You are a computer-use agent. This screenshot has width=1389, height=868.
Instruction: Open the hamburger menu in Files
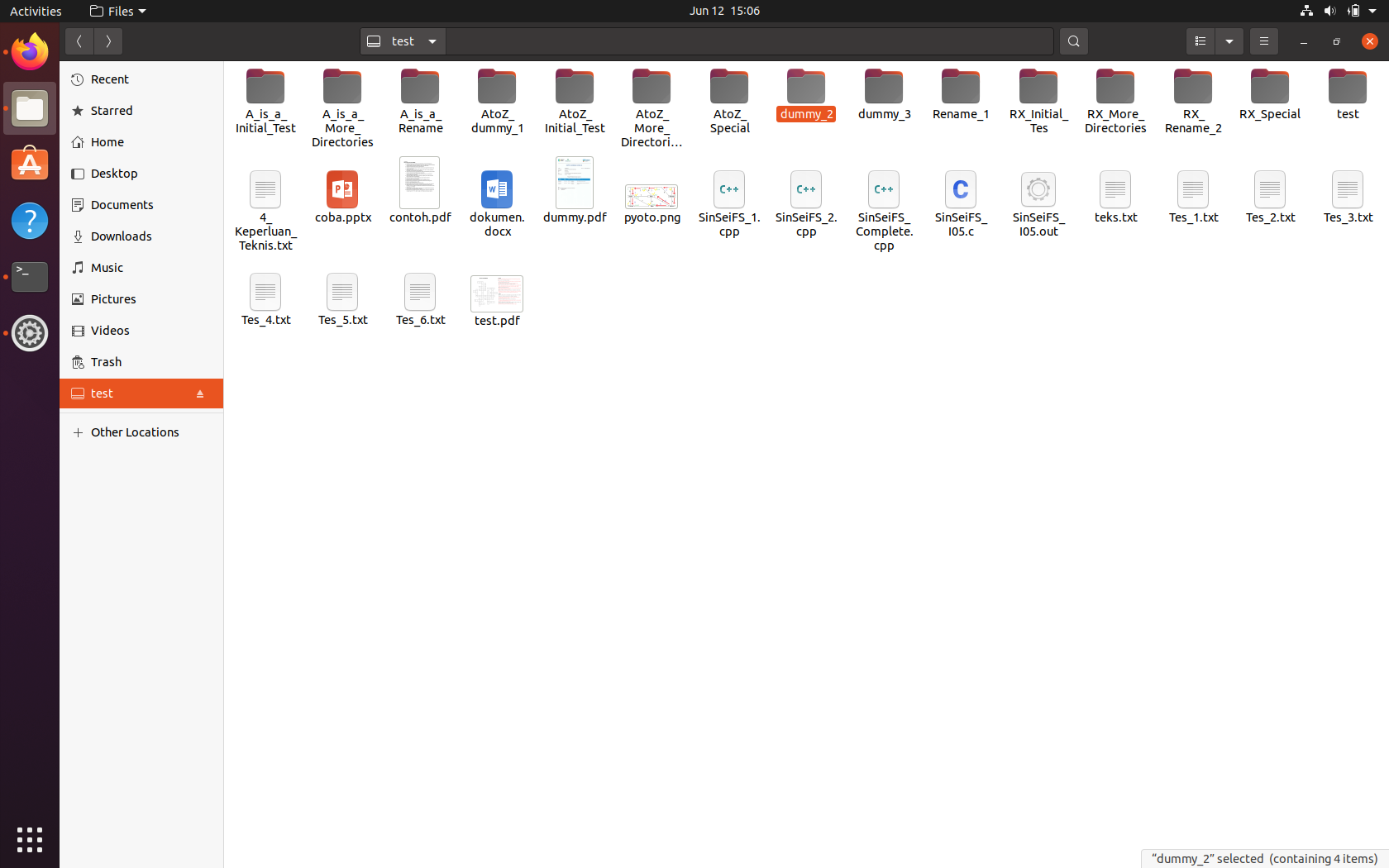[1263, 41]
